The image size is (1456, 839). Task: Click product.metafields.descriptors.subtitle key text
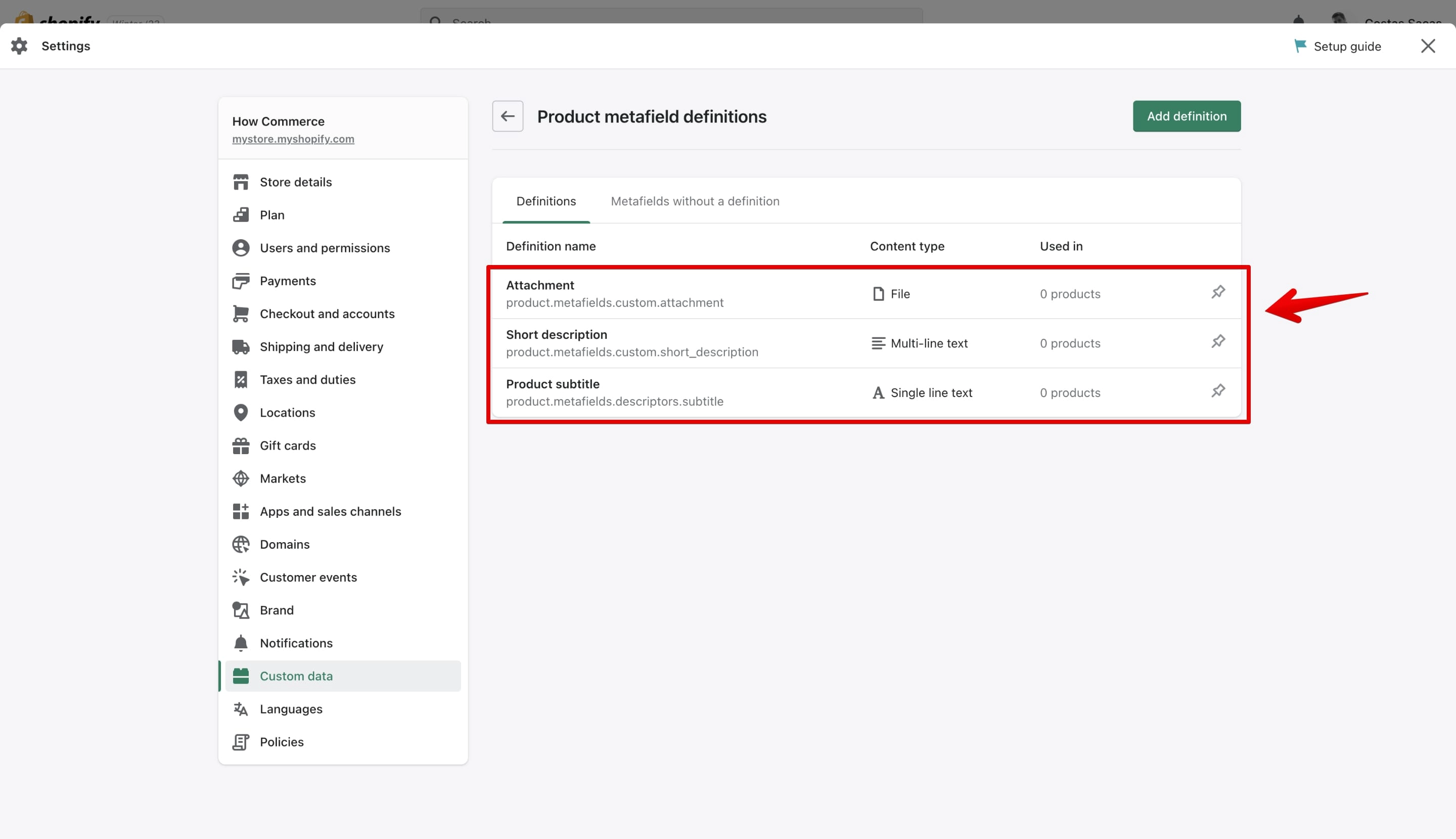tap(615, 402)
